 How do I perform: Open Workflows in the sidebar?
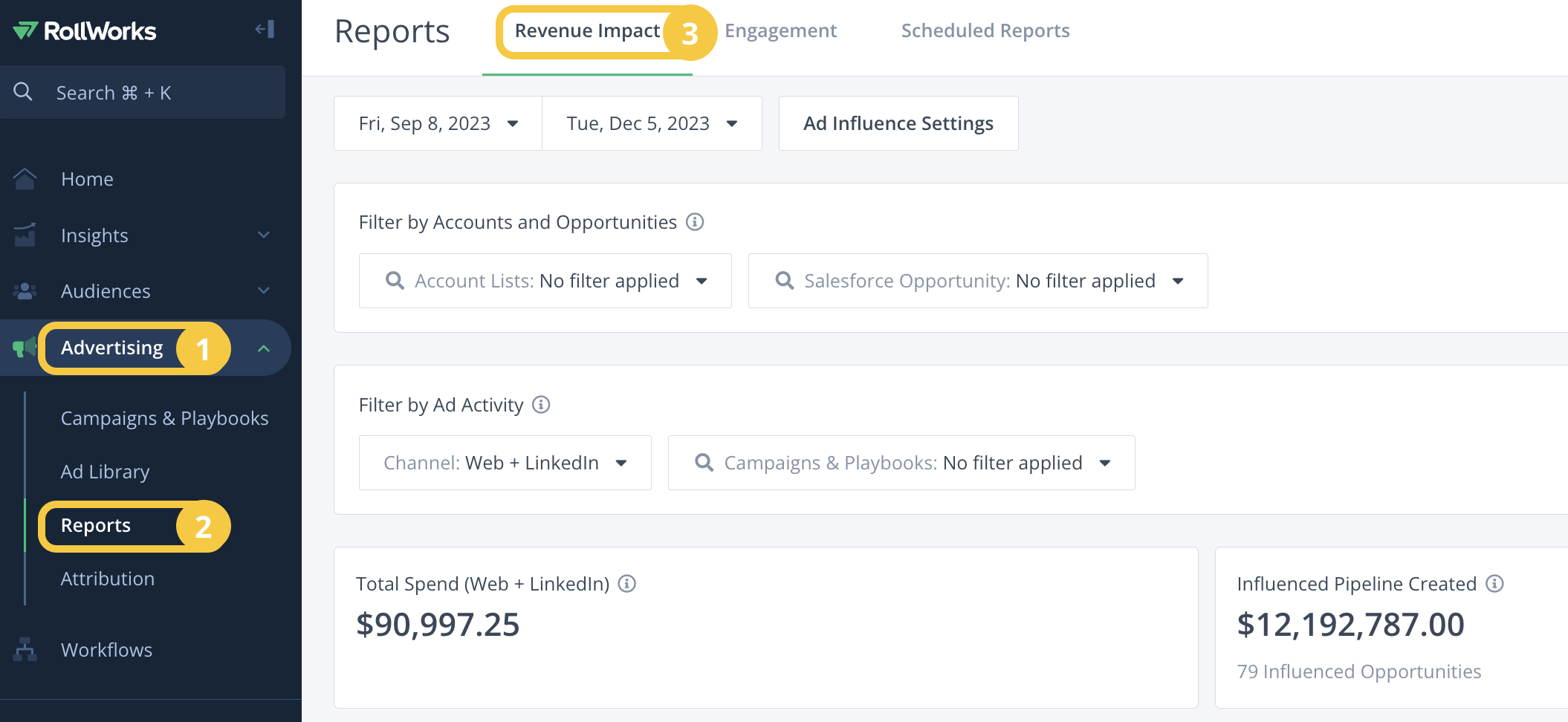click(107, 650)
